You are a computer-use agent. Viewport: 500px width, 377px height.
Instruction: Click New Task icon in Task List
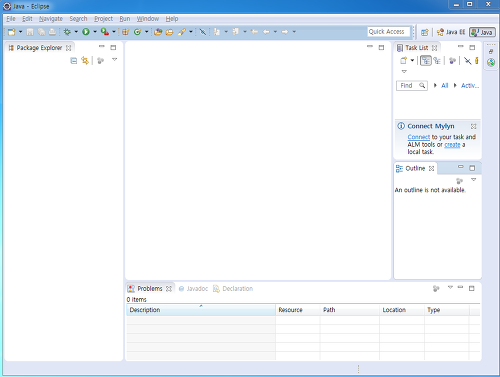pos(403,61)
